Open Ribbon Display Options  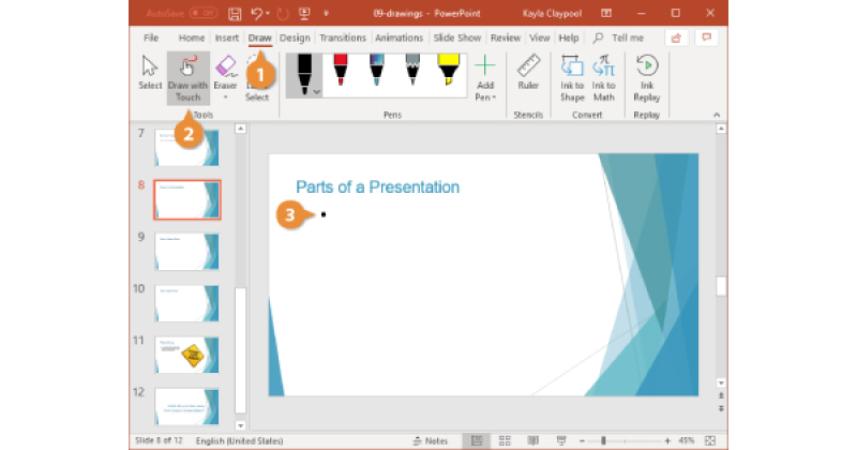606,13
